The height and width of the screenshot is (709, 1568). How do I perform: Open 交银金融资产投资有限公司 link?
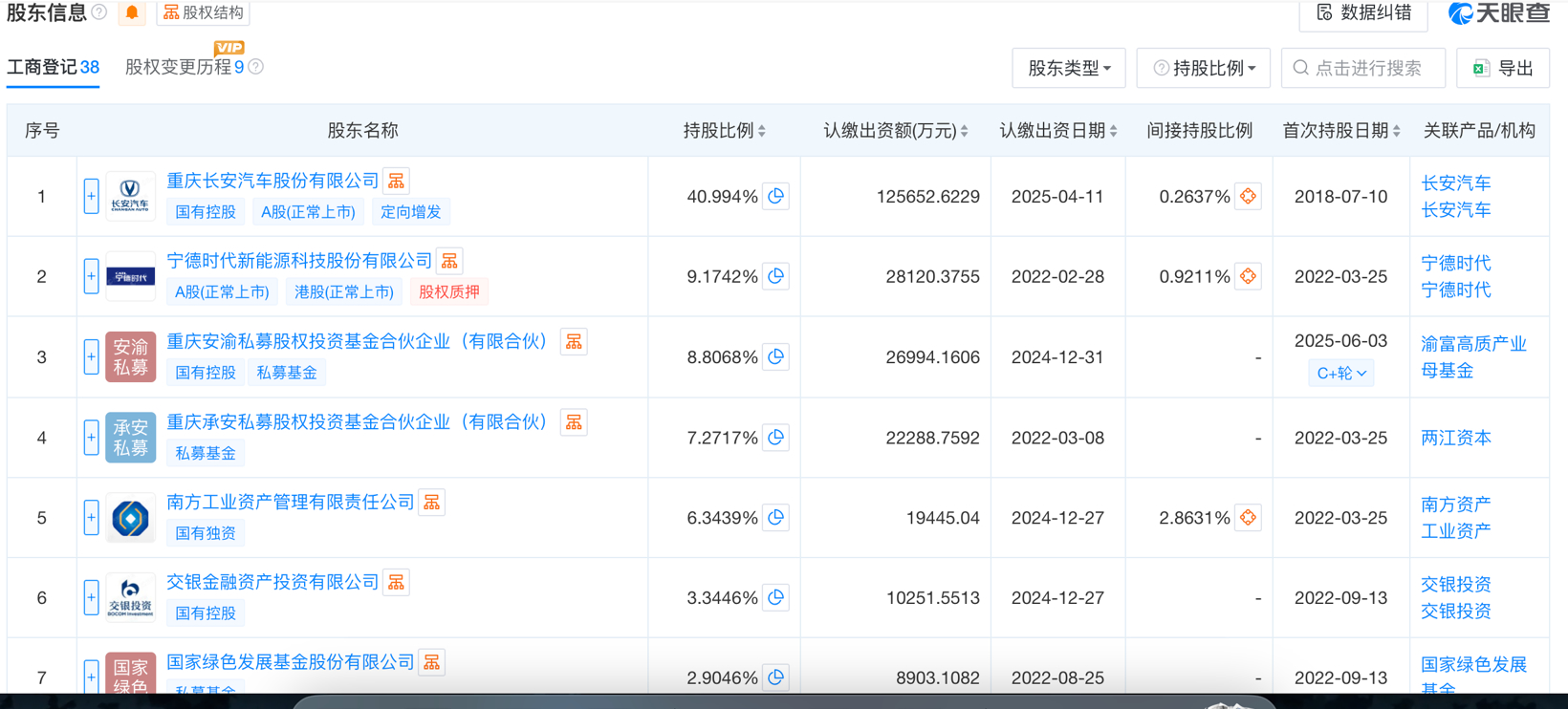tap(272, 582)
